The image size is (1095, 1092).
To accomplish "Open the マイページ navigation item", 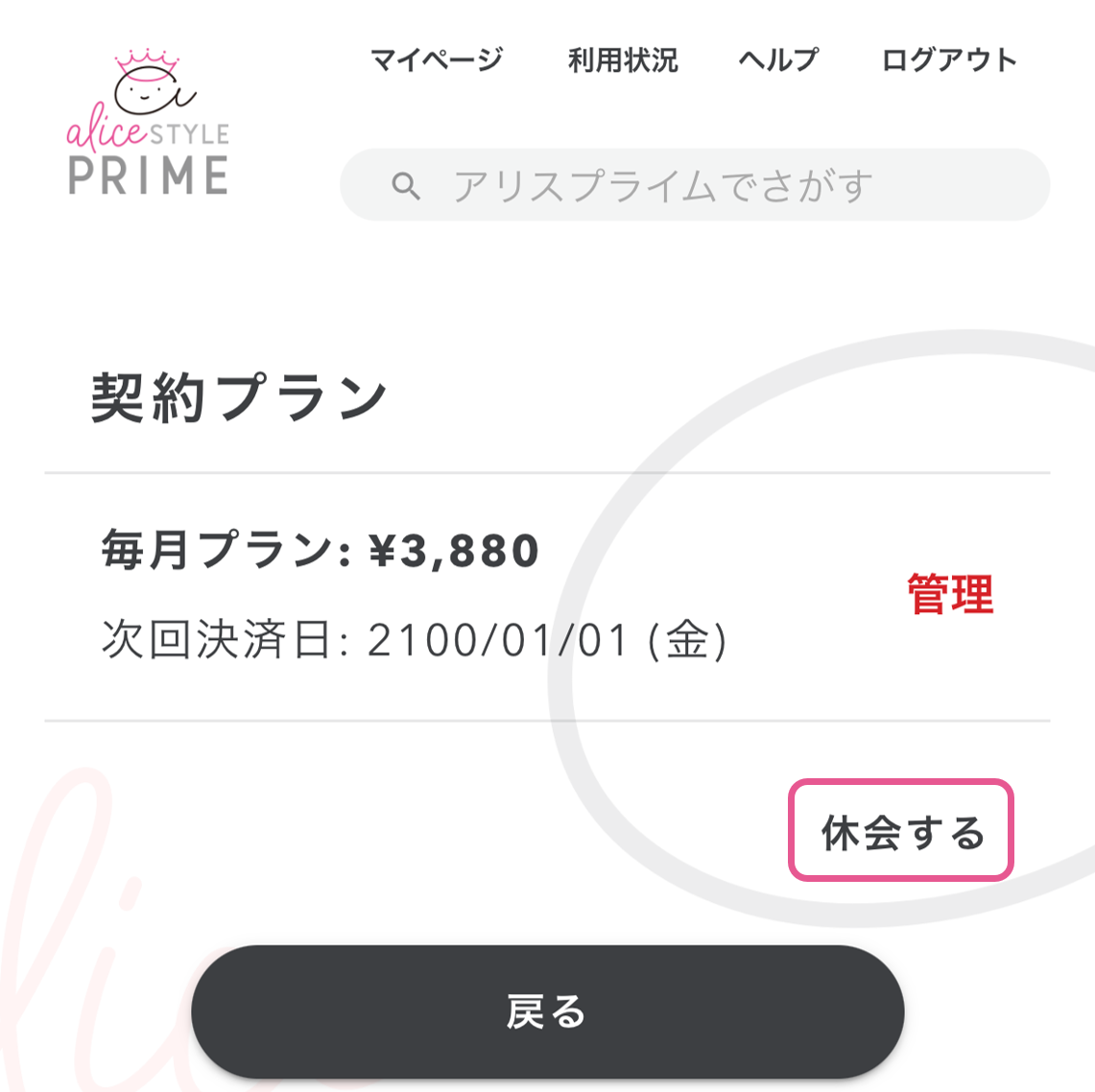I will click(437, 59).
